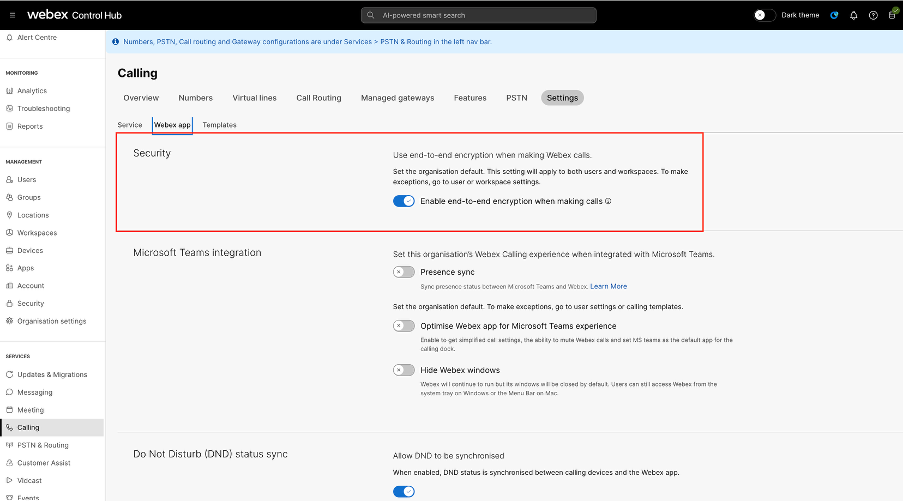Click the Devices sidebar icon

pyautogui.click(x=9, y=251)
